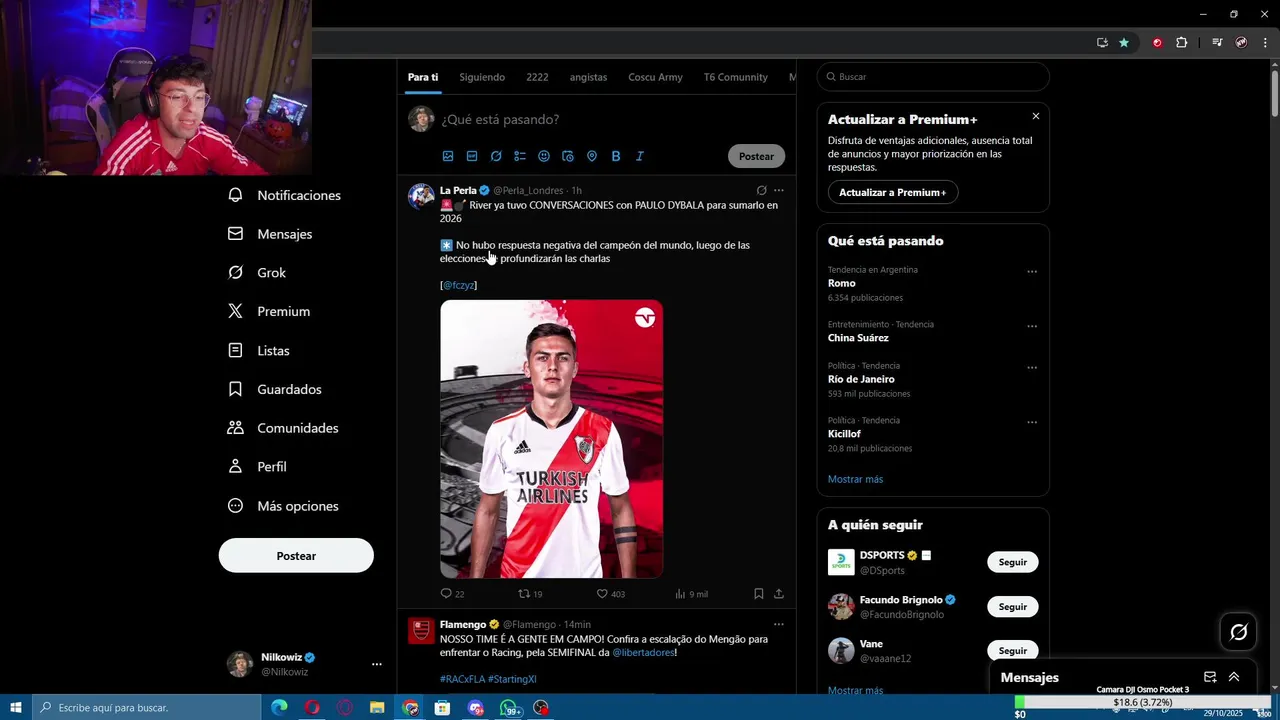Screen dimensions: 1280x720
Task: Open the T6 Comunnity tab
Action: [x=735, y=77]
